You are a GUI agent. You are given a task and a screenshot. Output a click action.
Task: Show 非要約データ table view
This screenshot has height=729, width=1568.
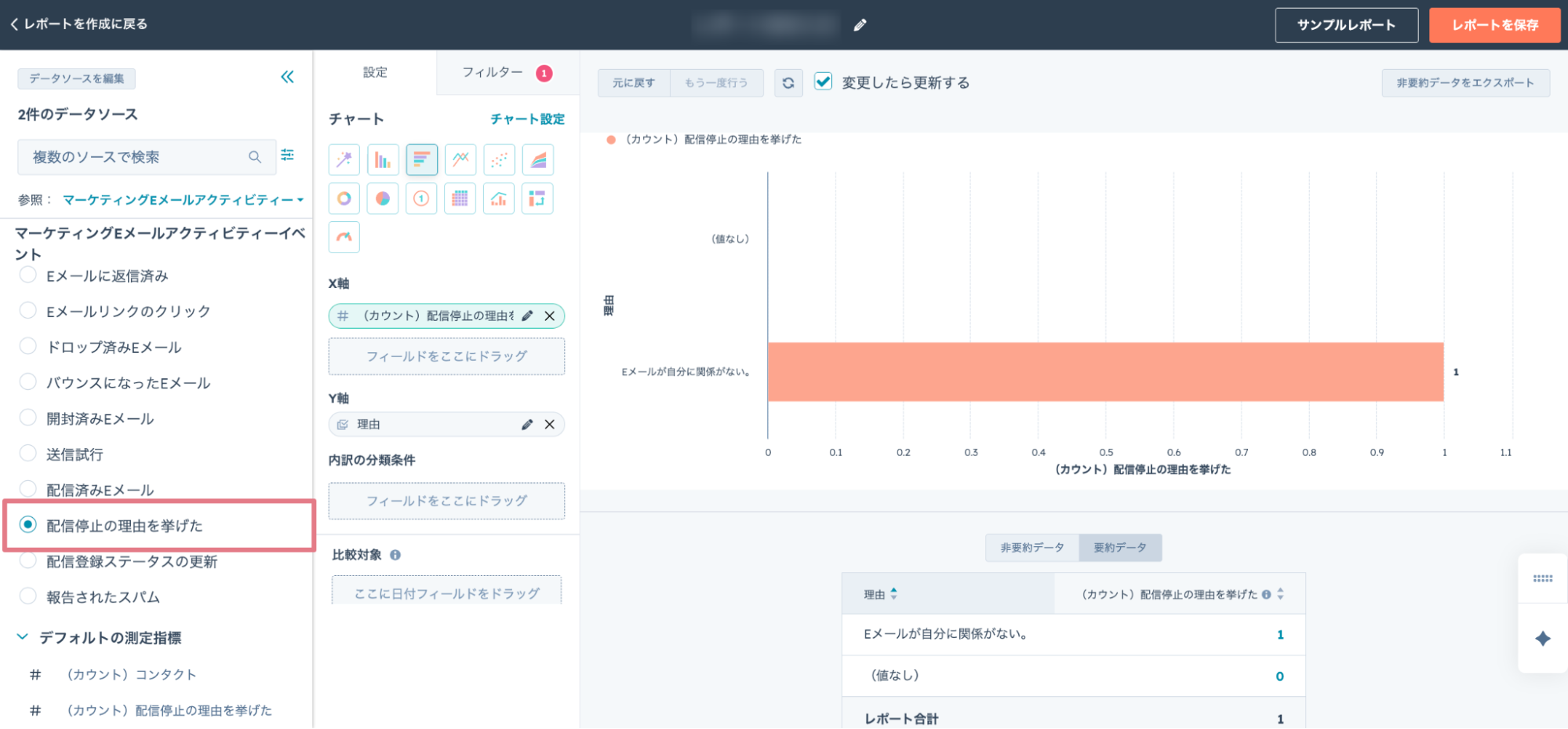[1032, 548]
